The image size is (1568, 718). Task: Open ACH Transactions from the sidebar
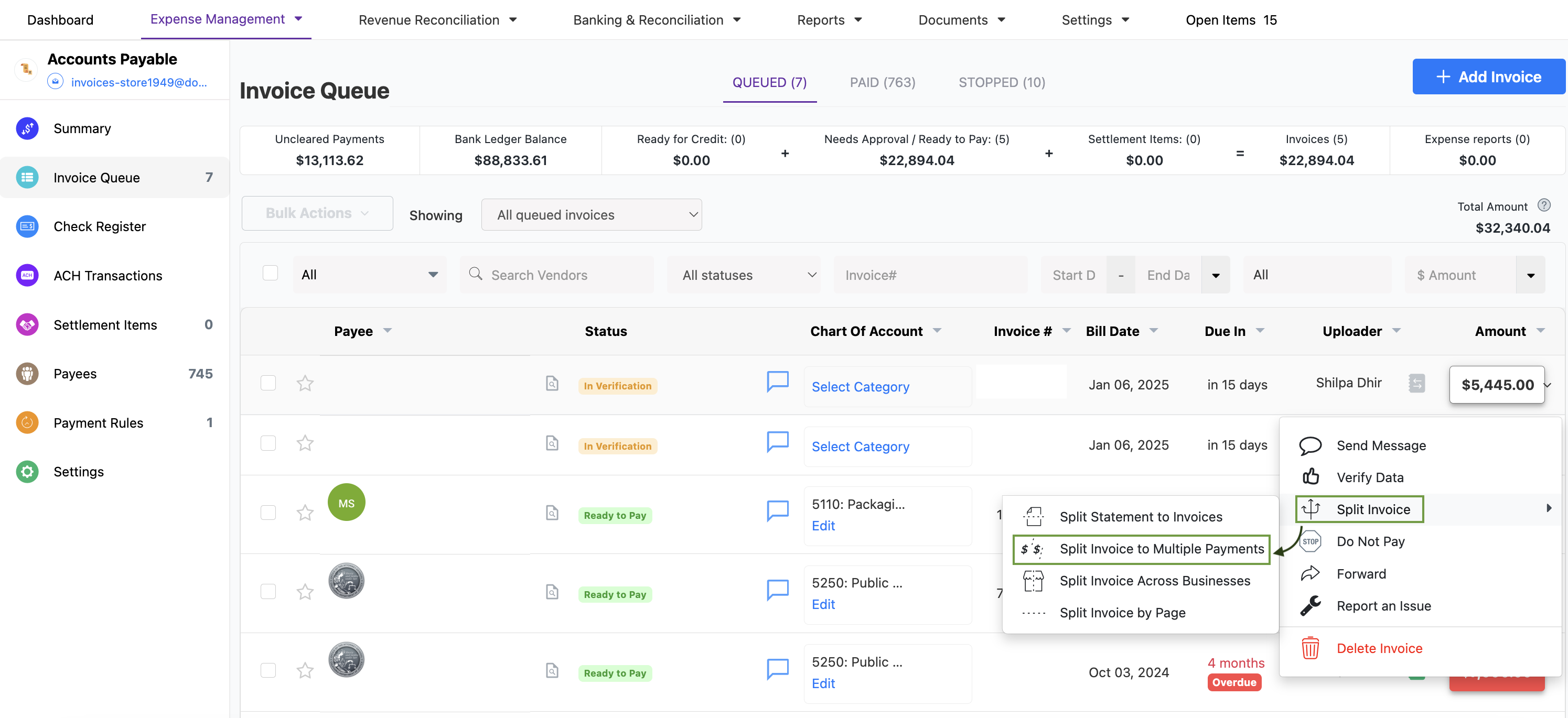108,276
